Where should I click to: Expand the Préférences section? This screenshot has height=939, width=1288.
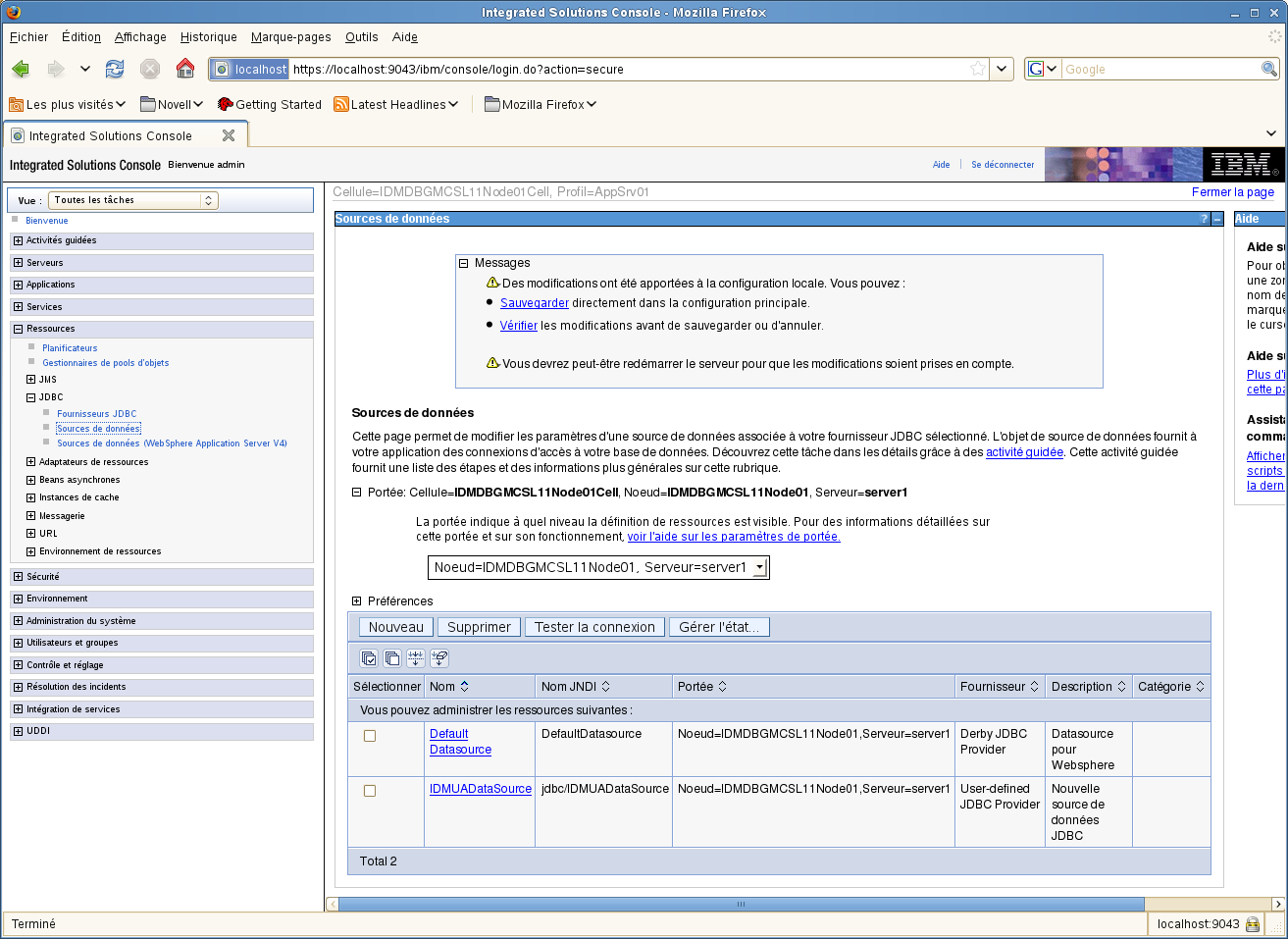357,601
